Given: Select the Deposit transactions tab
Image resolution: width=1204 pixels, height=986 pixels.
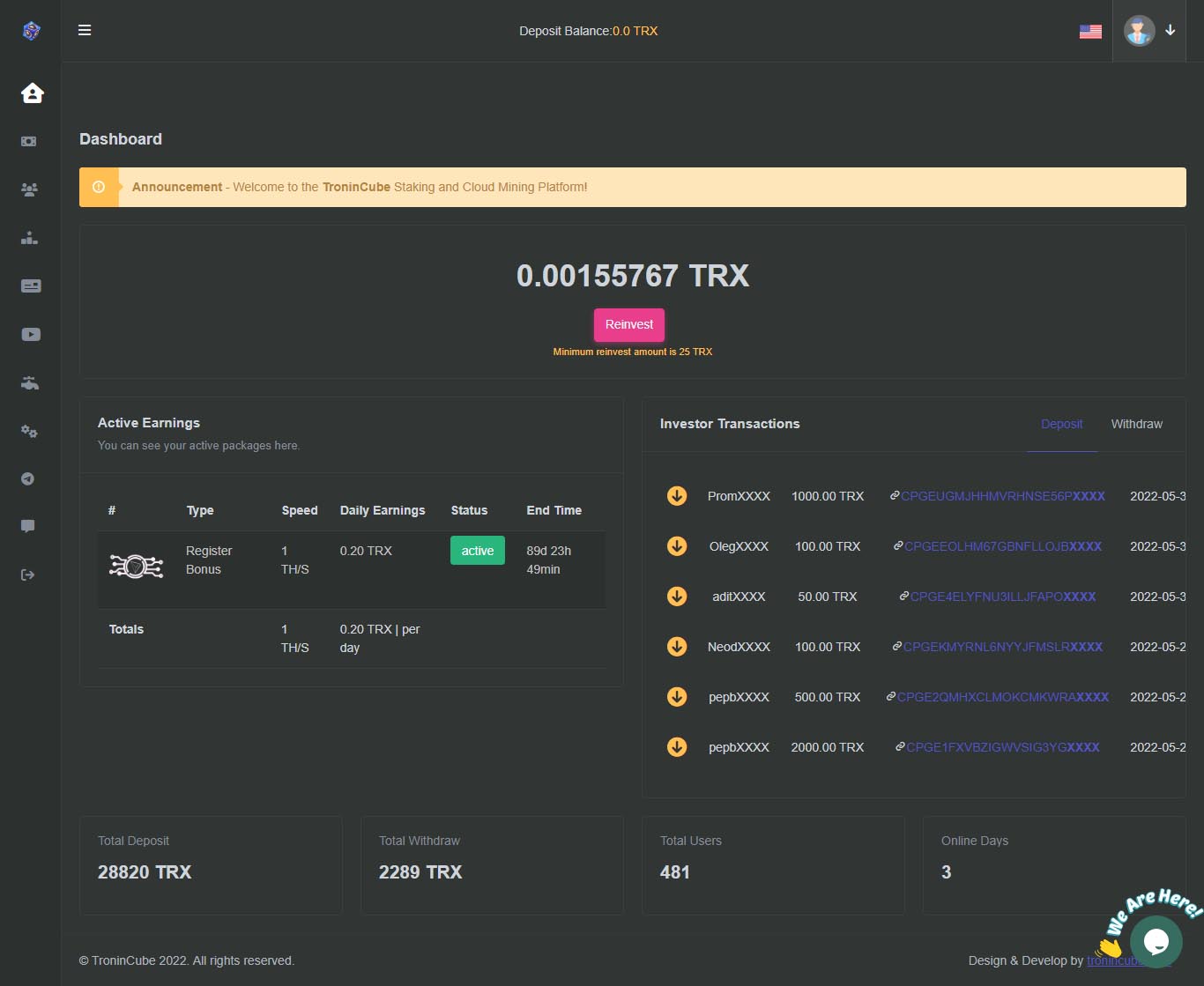Looking at the screenshot, I should coord(1061,424).
